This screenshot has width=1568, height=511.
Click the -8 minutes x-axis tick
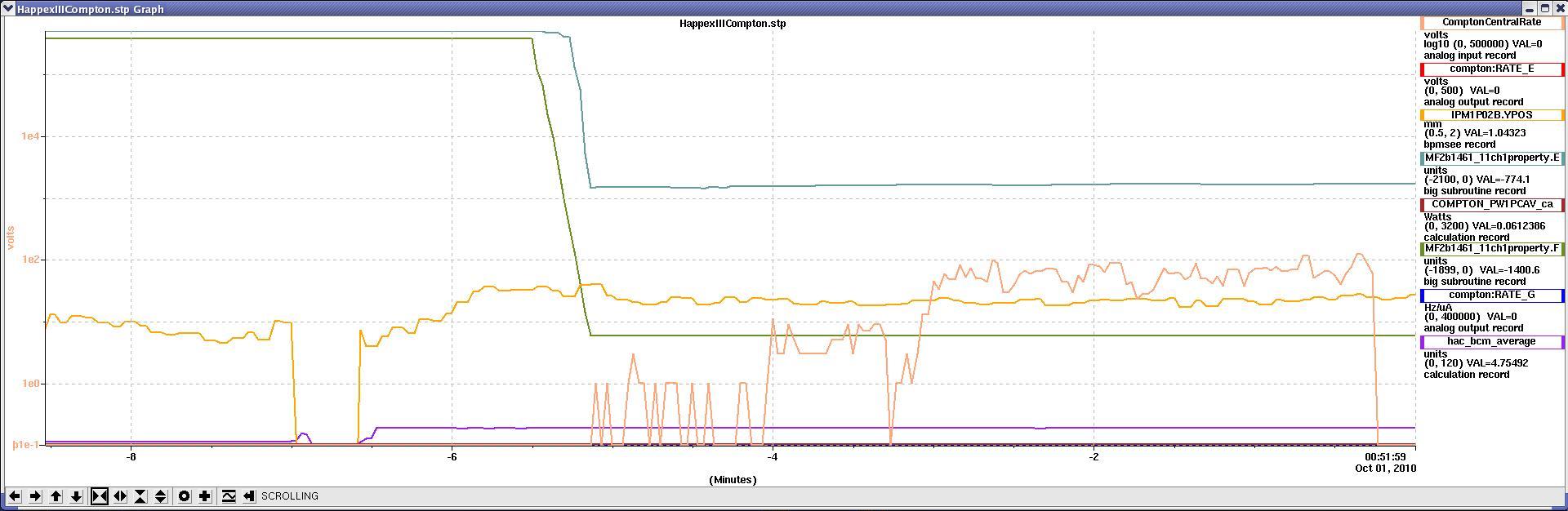point(131,456)
